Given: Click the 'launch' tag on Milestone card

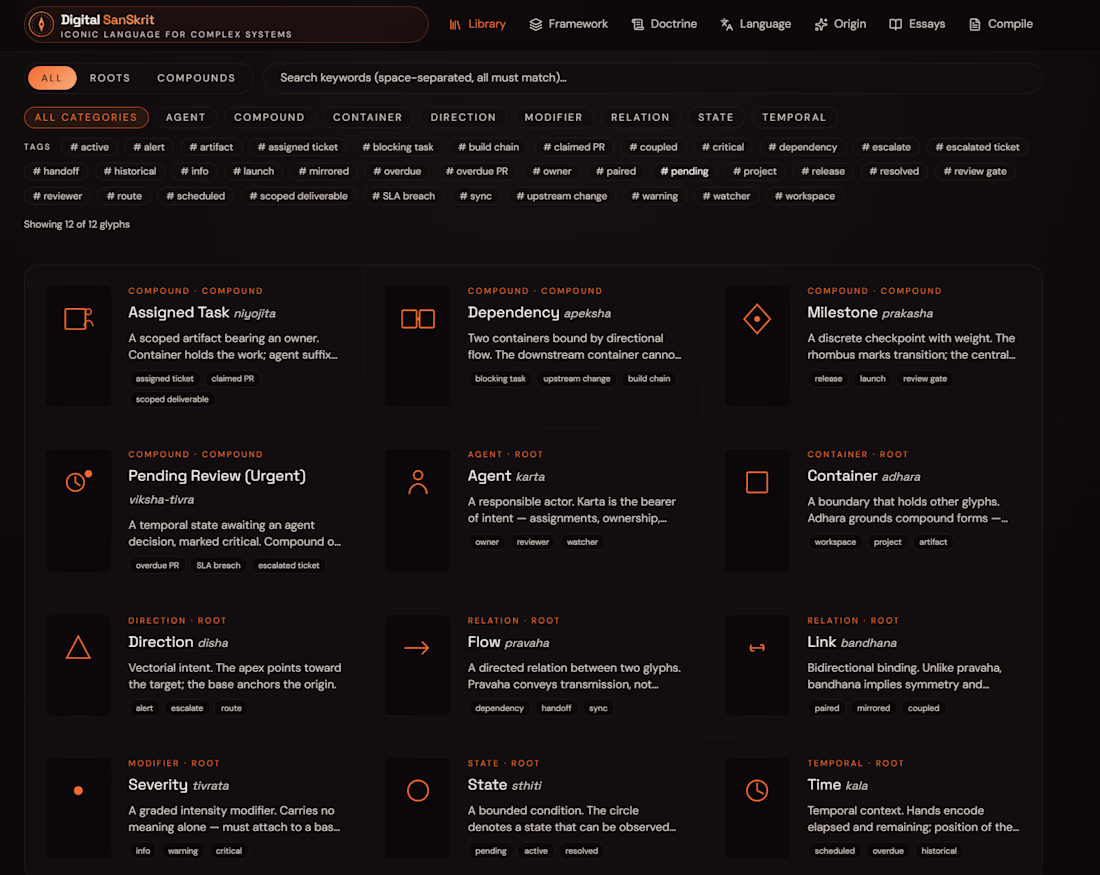Looking at the screenshot, I should pos(873,379).
